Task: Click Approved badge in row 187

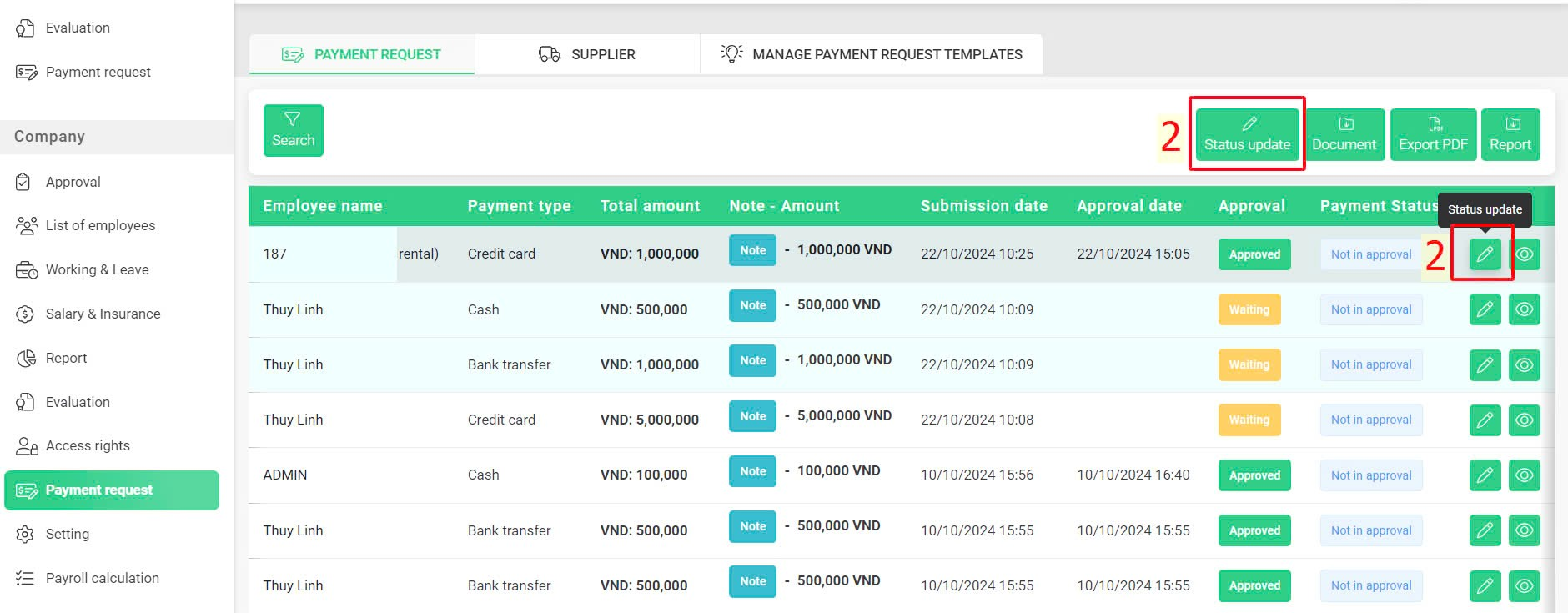Action: (1254, 254)
